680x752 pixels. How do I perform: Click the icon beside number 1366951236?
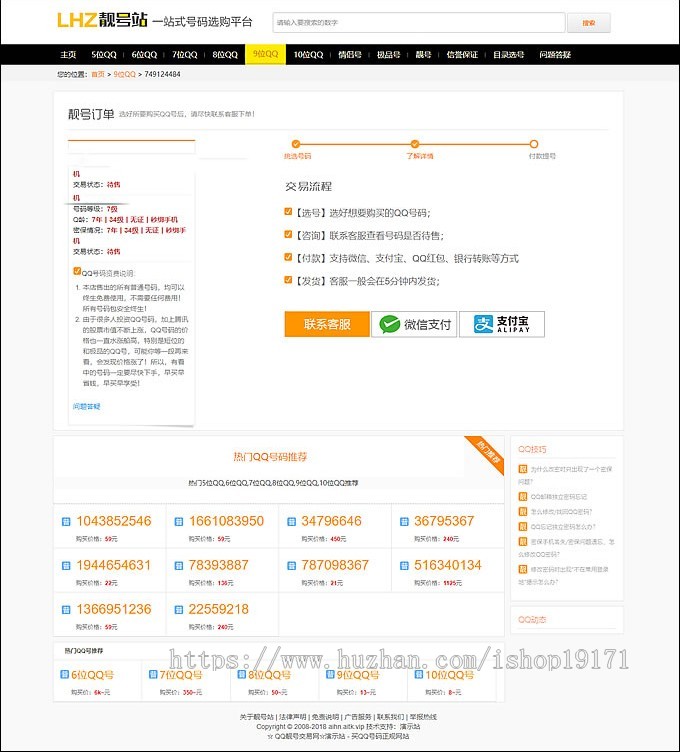click(66, 610)
